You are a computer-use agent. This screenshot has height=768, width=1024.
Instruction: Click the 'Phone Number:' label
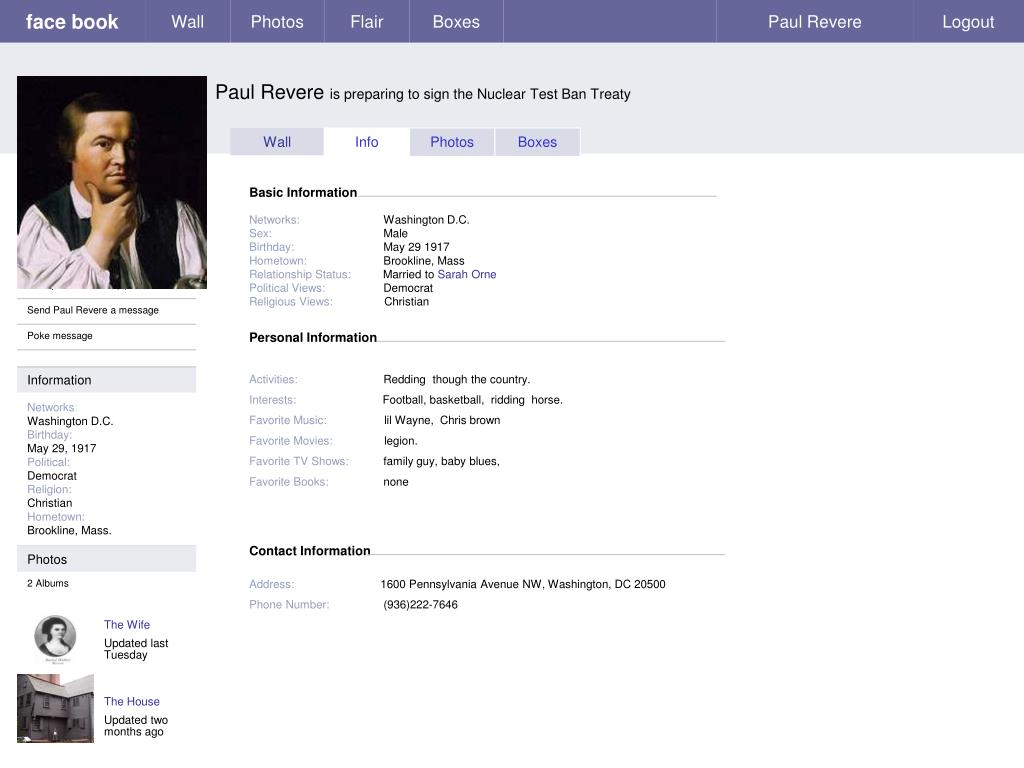(289, 605)
